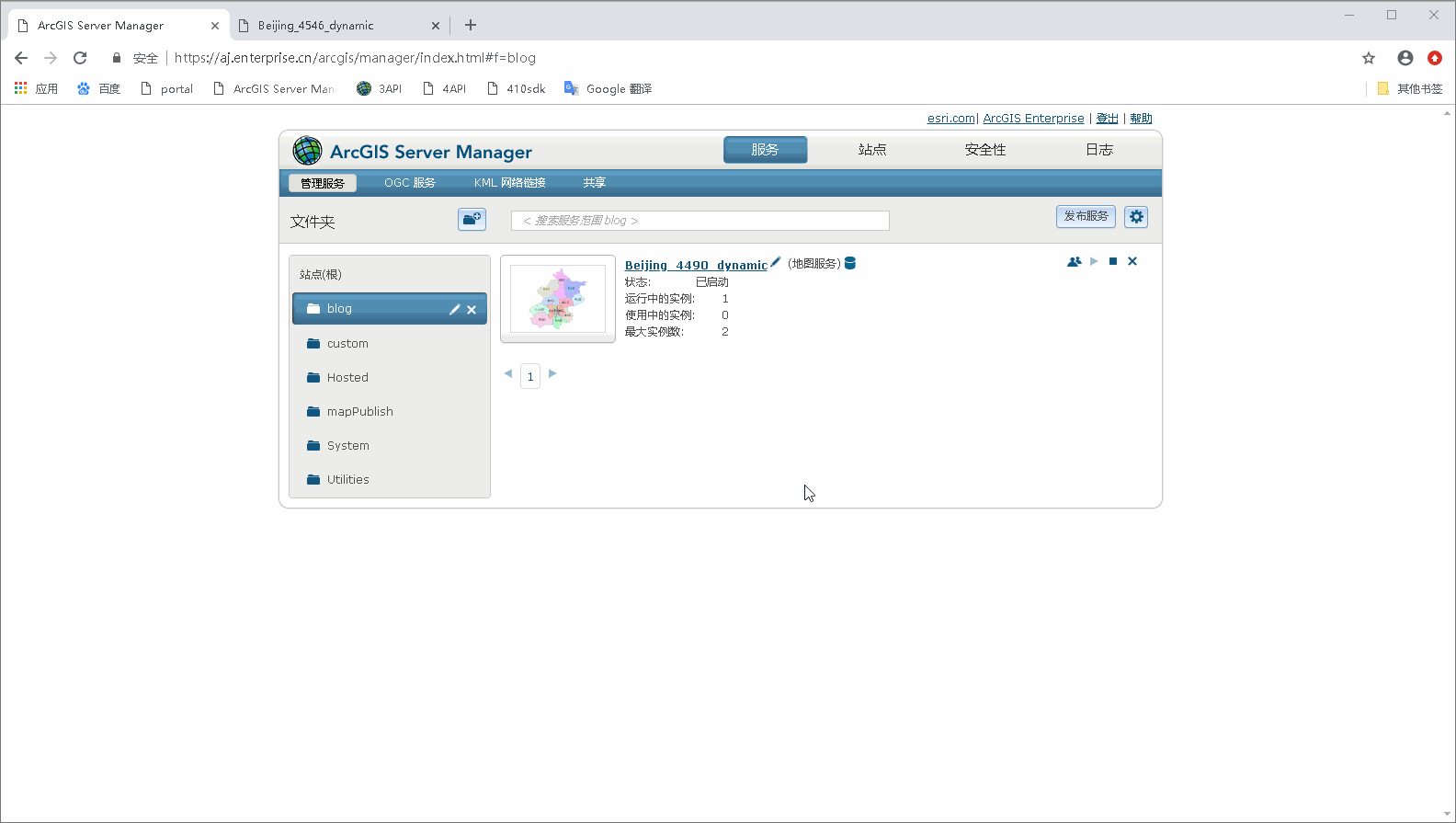Open the settings gear next to 发布服务
This screenshot has width=1456, height=823.
[x=1136, y=217]
